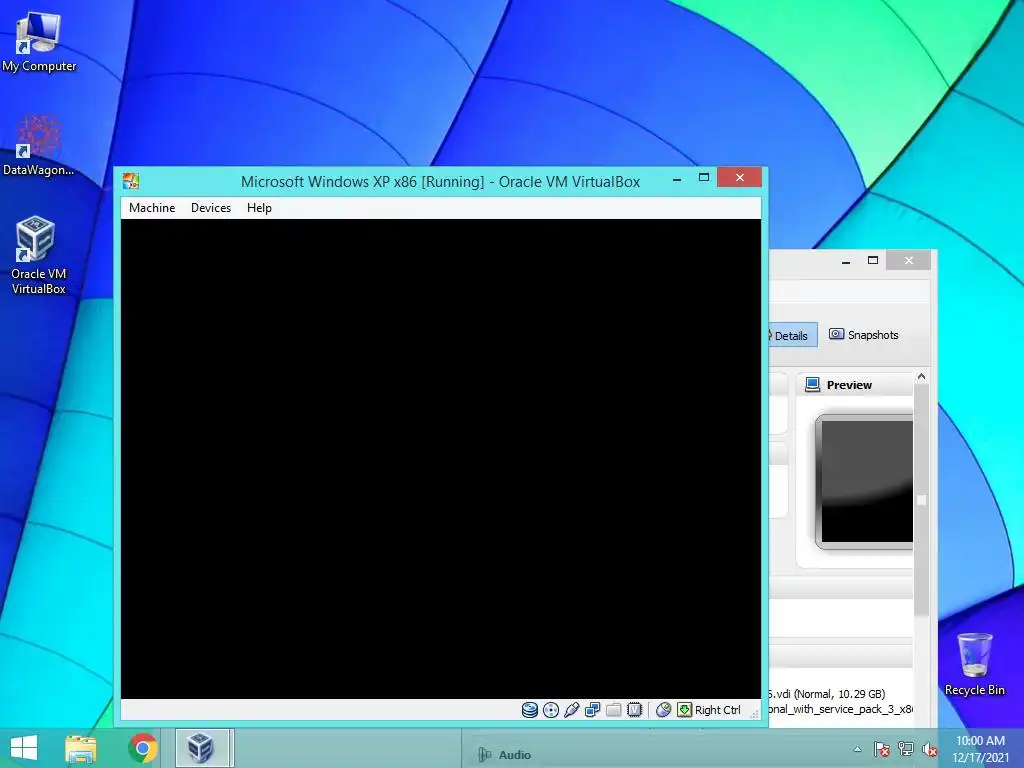Switch to the Snapshots view in Manager window
The height and width of the screenshot is (768, 1024).
pyautogui.click(x=863, y=334)
